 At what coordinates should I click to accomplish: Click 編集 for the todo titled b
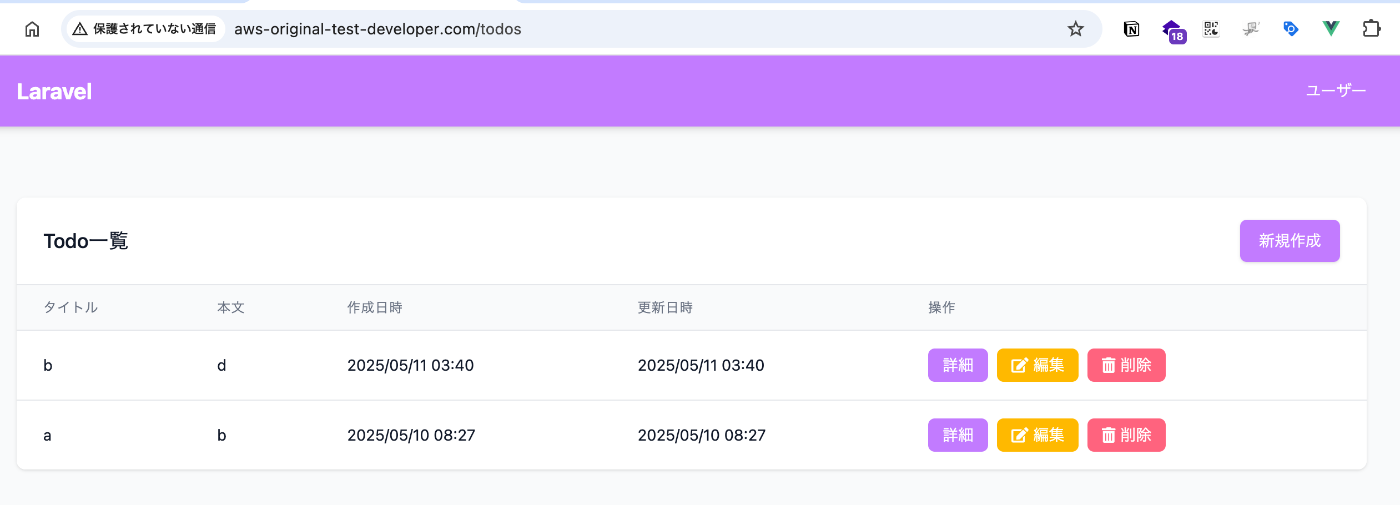coord(1038,365)
